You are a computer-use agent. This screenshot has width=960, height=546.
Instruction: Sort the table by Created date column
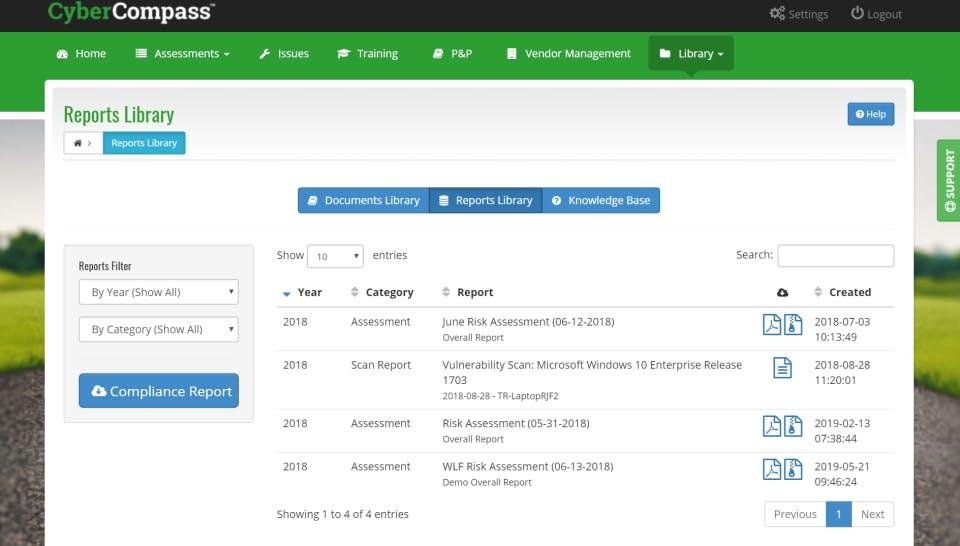tap(843, 292)
